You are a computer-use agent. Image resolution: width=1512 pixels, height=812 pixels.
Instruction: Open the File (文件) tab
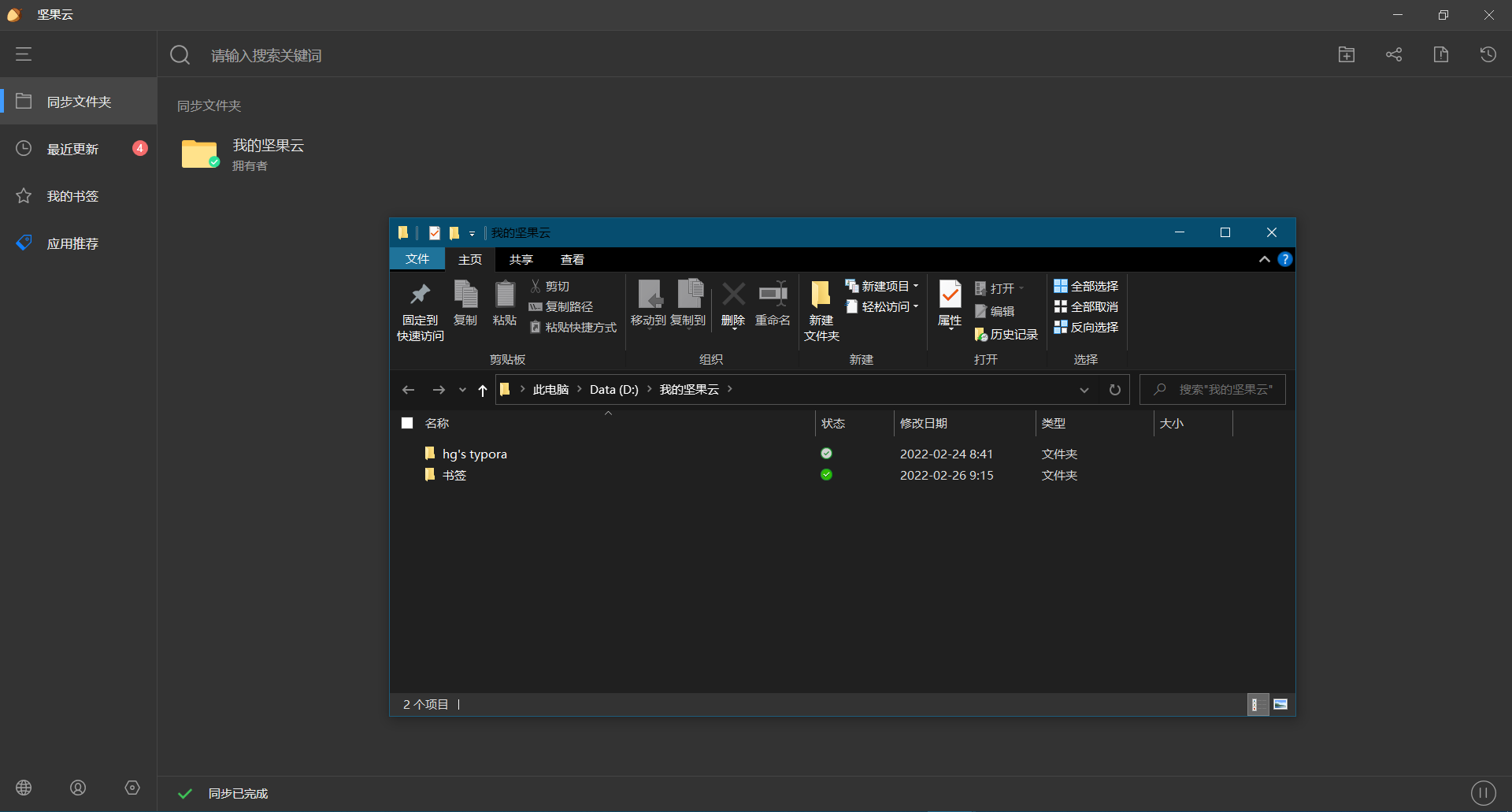point(417,259)
